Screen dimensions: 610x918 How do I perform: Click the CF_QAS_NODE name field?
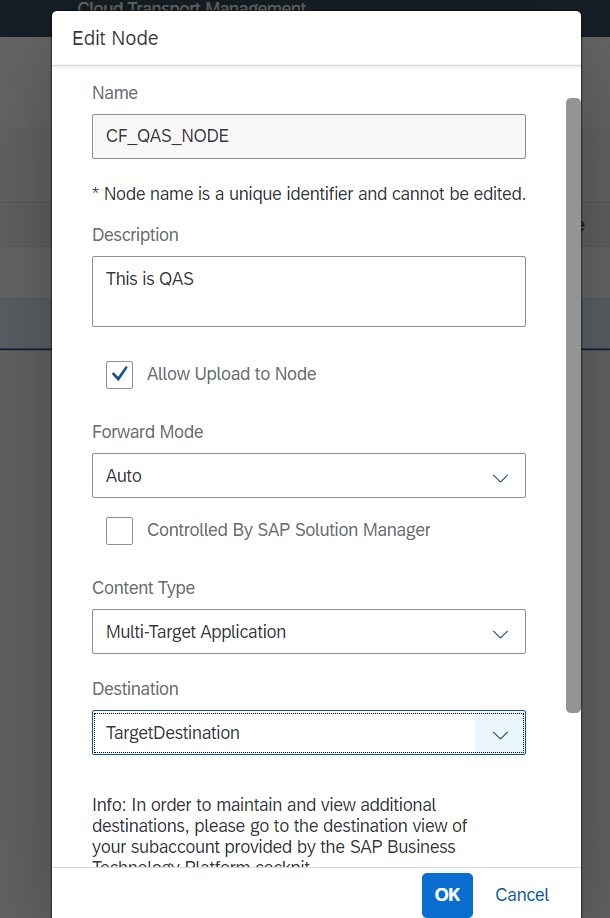coord(308,137)
